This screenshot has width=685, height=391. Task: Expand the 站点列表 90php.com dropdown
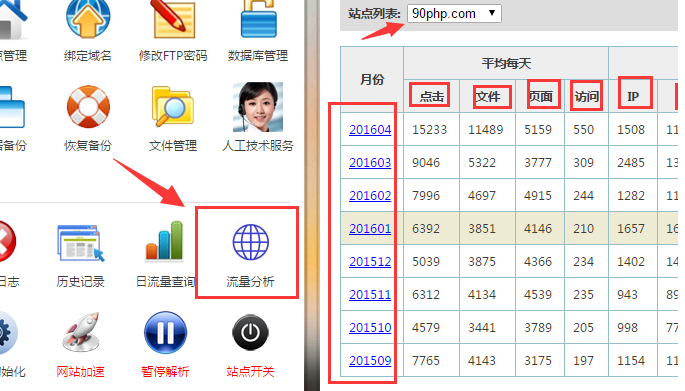coord(454,14)
